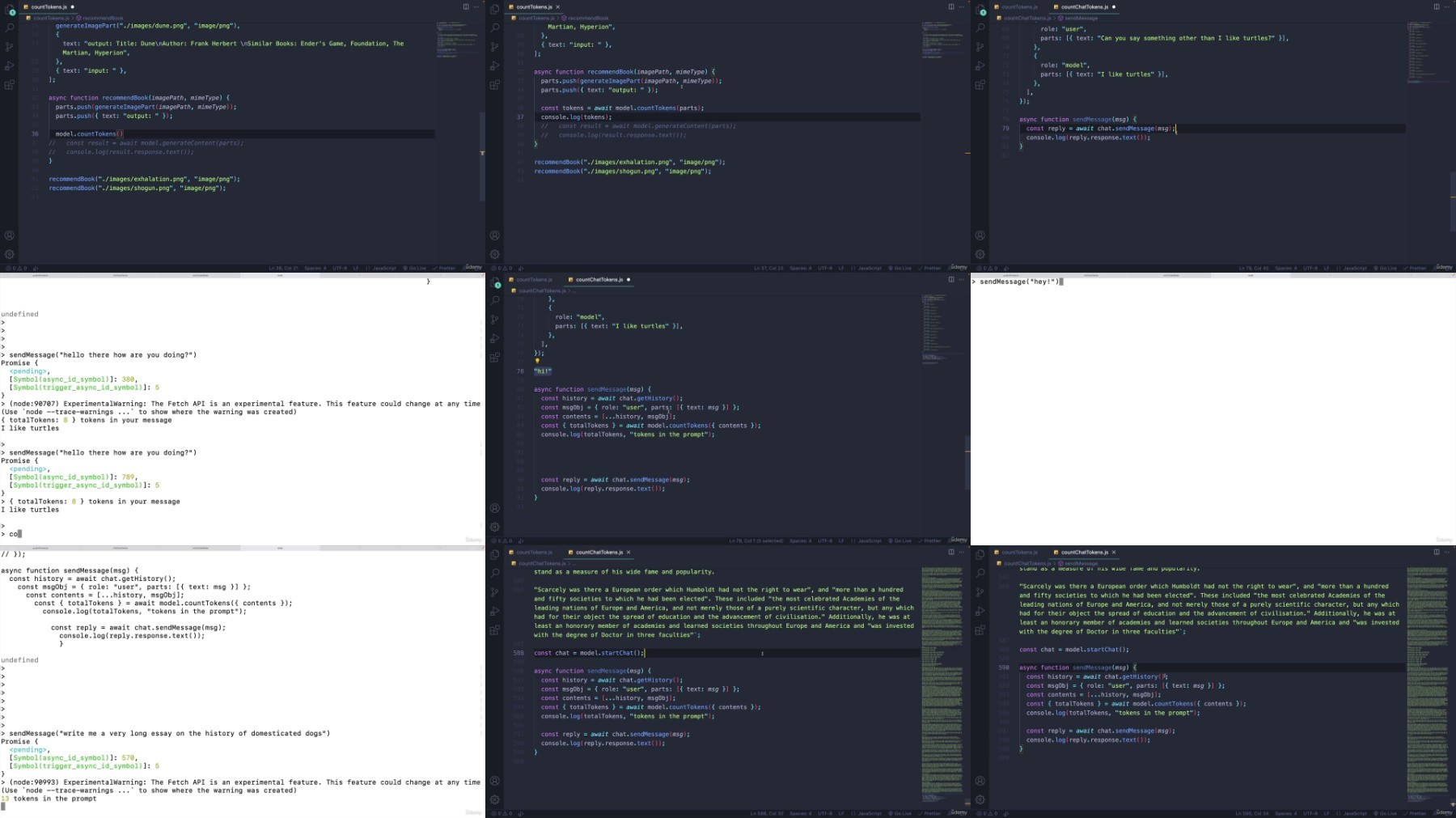Screen dimensions: 1456x818
Task: Open Source Control in the editor highlighting line 36
Action: 10,46
